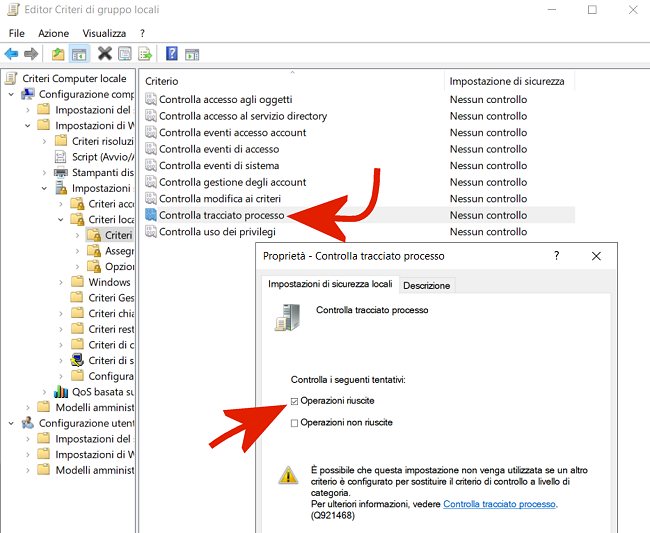Expand the Stampanti tree node
650x533 pixels.
[44, 172]
